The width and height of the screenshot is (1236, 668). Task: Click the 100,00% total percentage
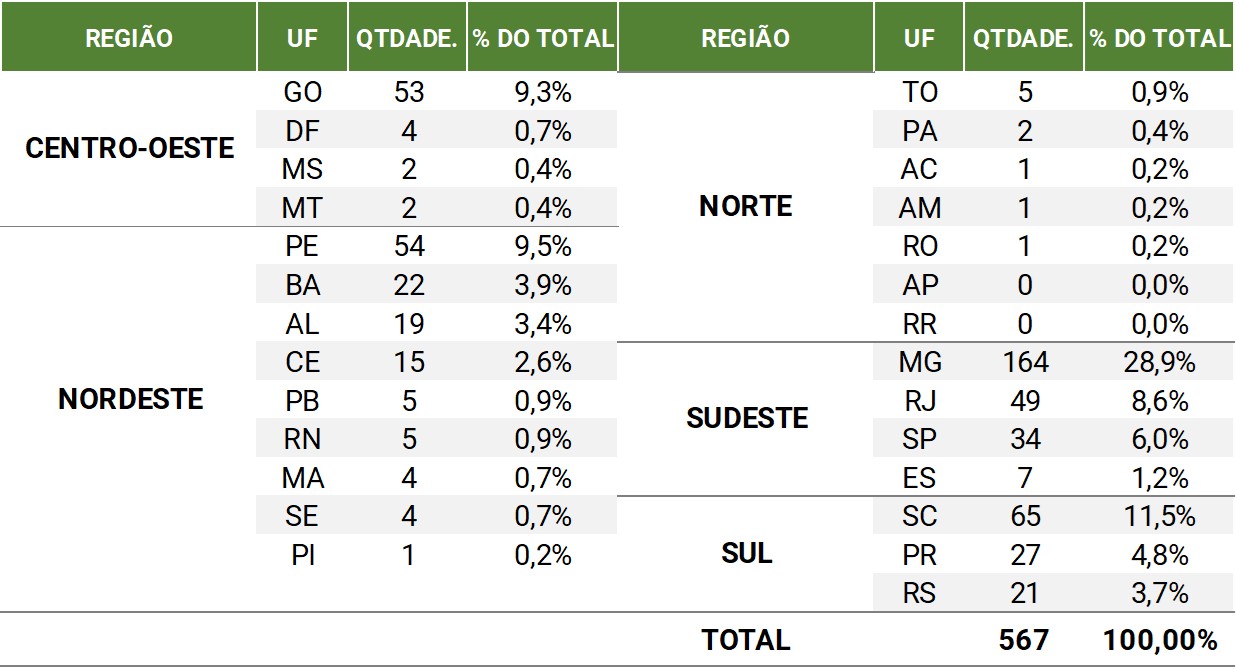[x=1160, y=639]
